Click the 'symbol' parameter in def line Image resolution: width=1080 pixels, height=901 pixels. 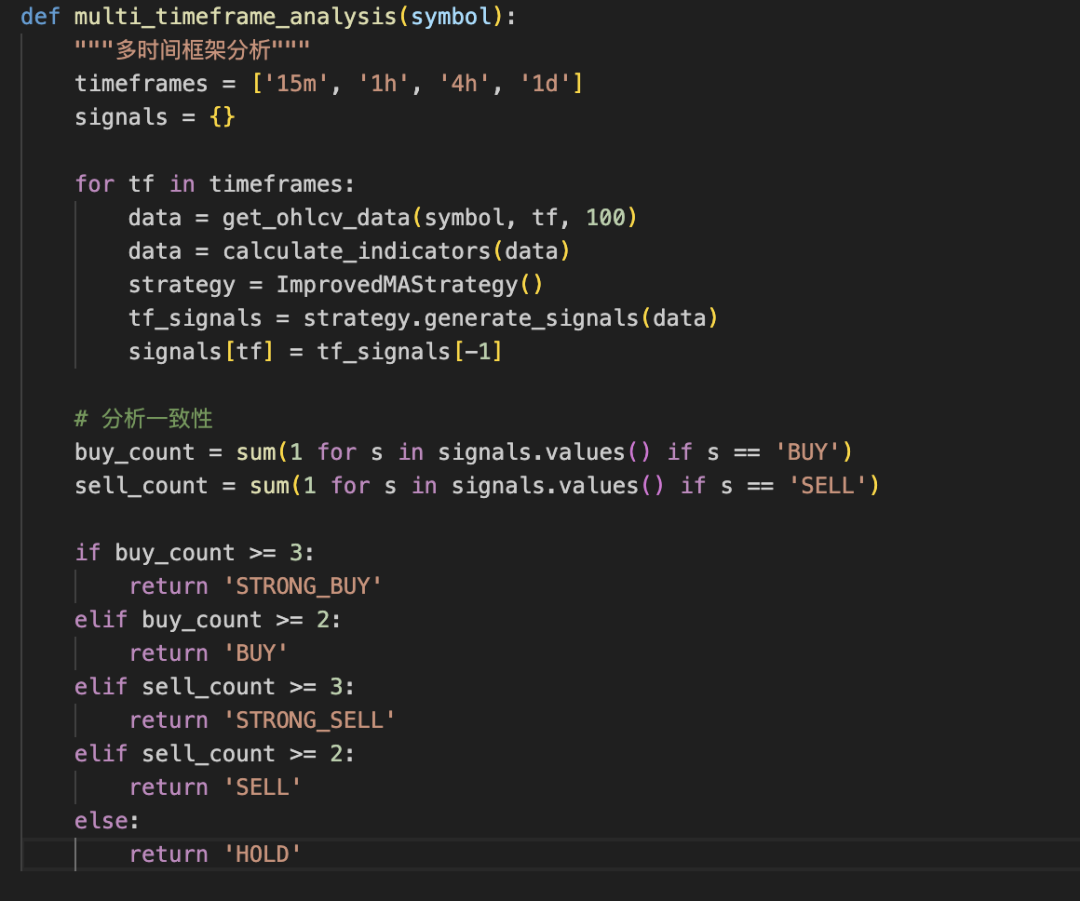tap(452, 17)
